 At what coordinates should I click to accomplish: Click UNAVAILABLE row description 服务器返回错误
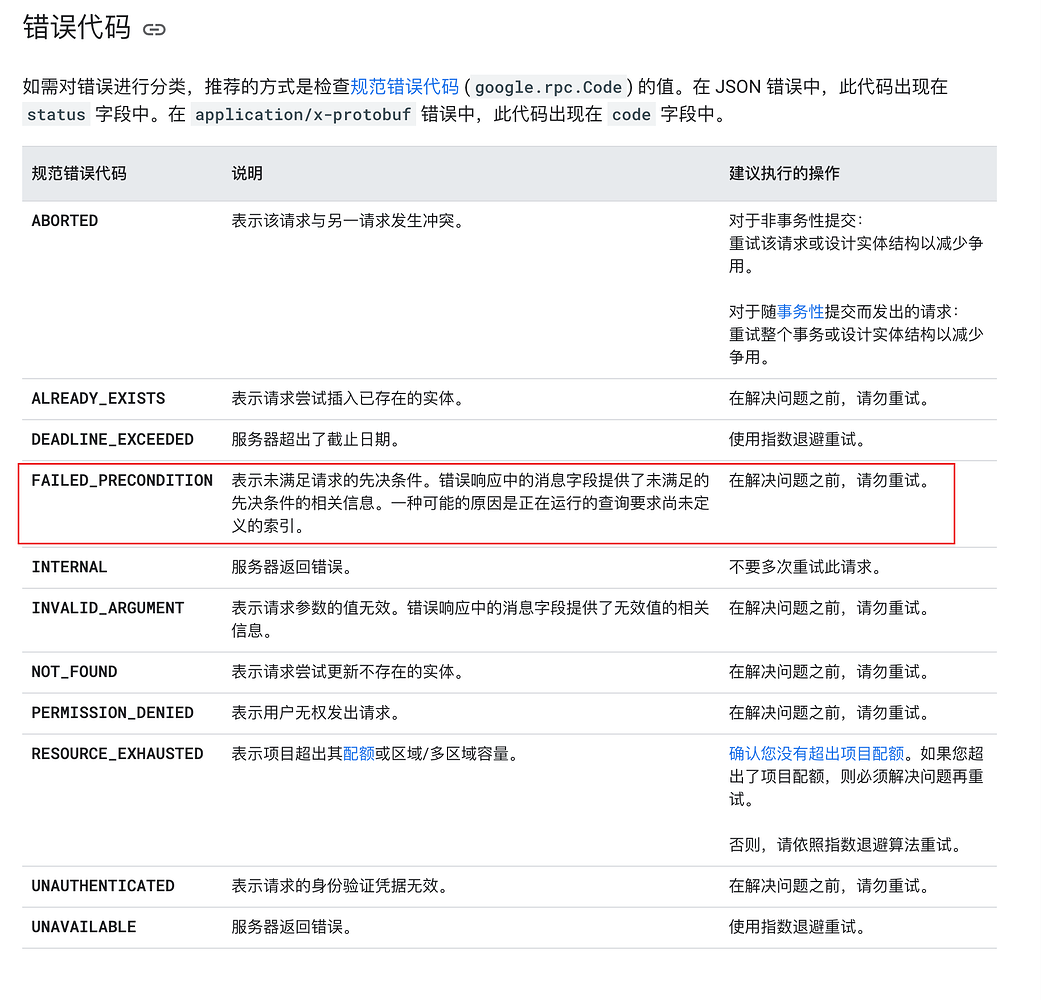click(x=292, y=927)
